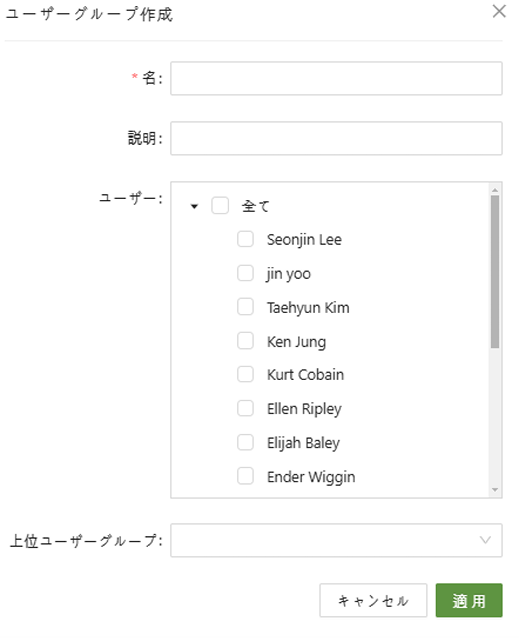Click the Ellen Ripley name label
Image resolution: width=519 pixels, height=638 pixels.
(304, 409)
